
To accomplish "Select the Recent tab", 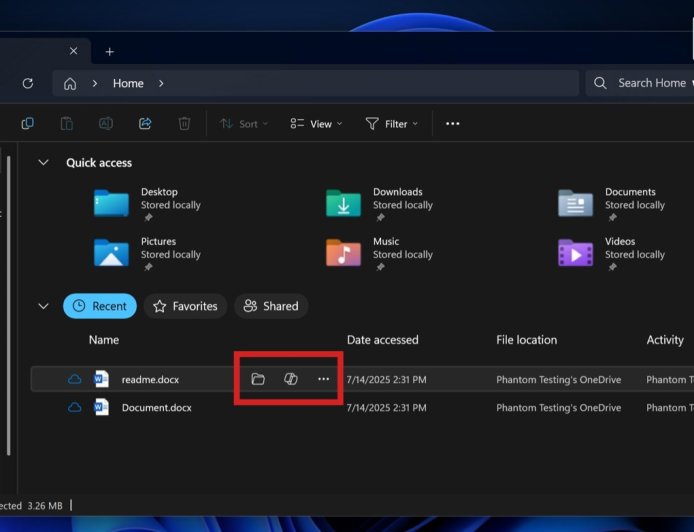I will 100,306.
